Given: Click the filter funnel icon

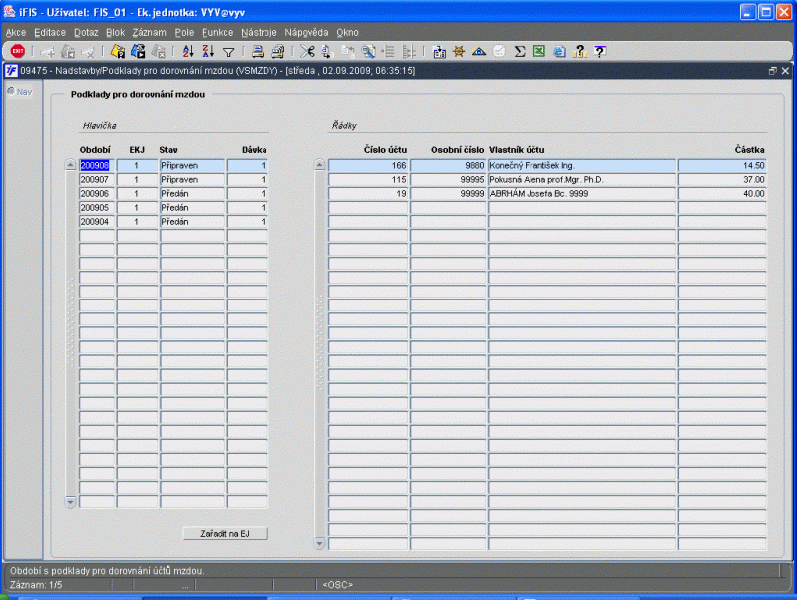Looking at the screenshot, I should point(228,52).
